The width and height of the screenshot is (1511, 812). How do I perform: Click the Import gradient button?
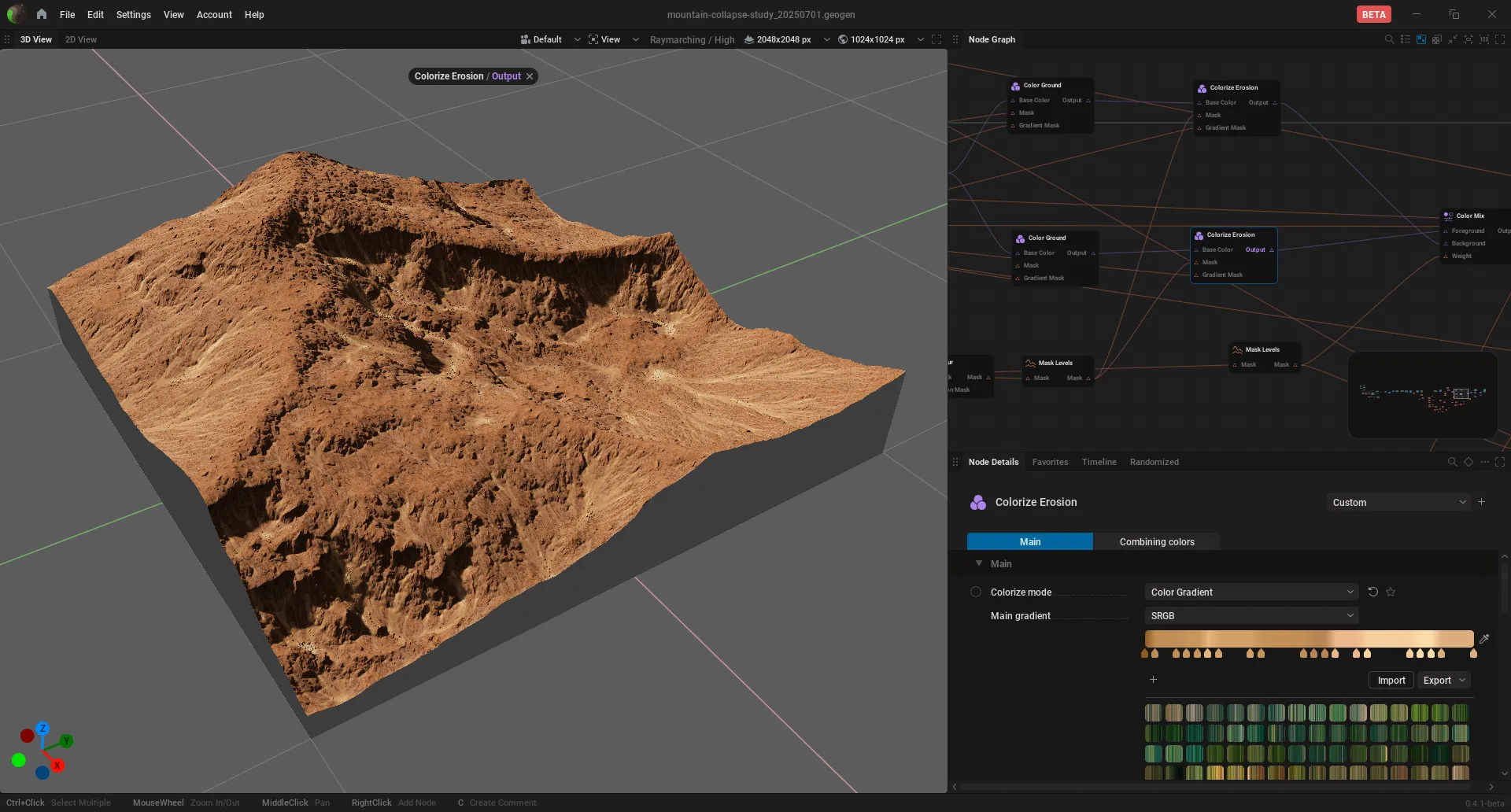(x=1391, y=680)
